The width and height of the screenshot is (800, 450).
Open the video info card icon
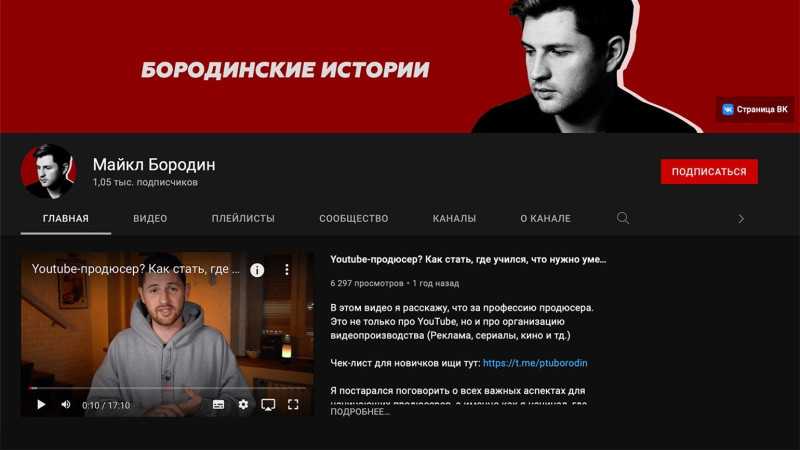click(x=257, y=270)
